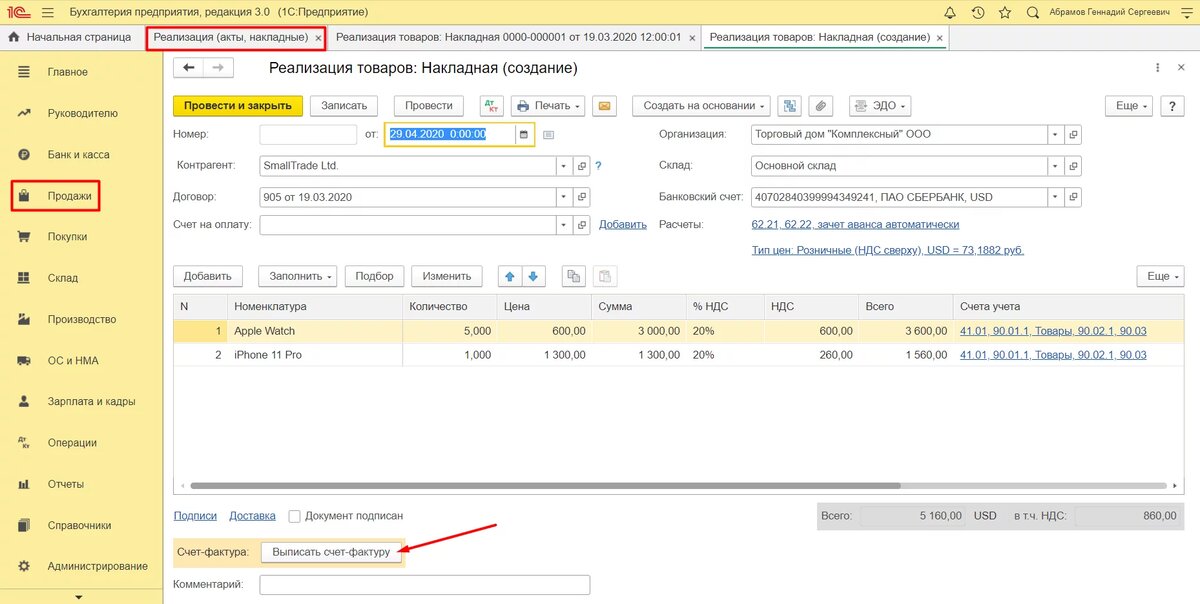
Task: Open the Подписи link
Action: pos(195,516)
